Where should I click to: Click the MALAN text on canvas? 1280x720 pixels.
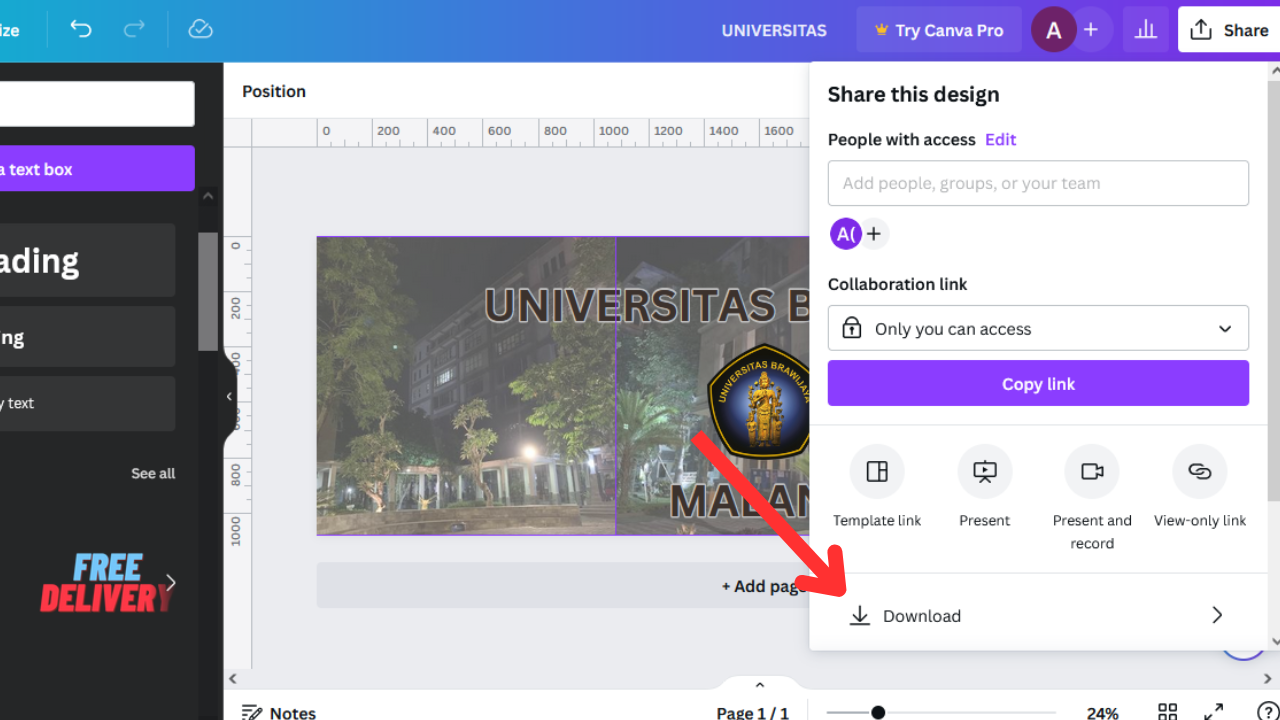click(x=738, y=500)
